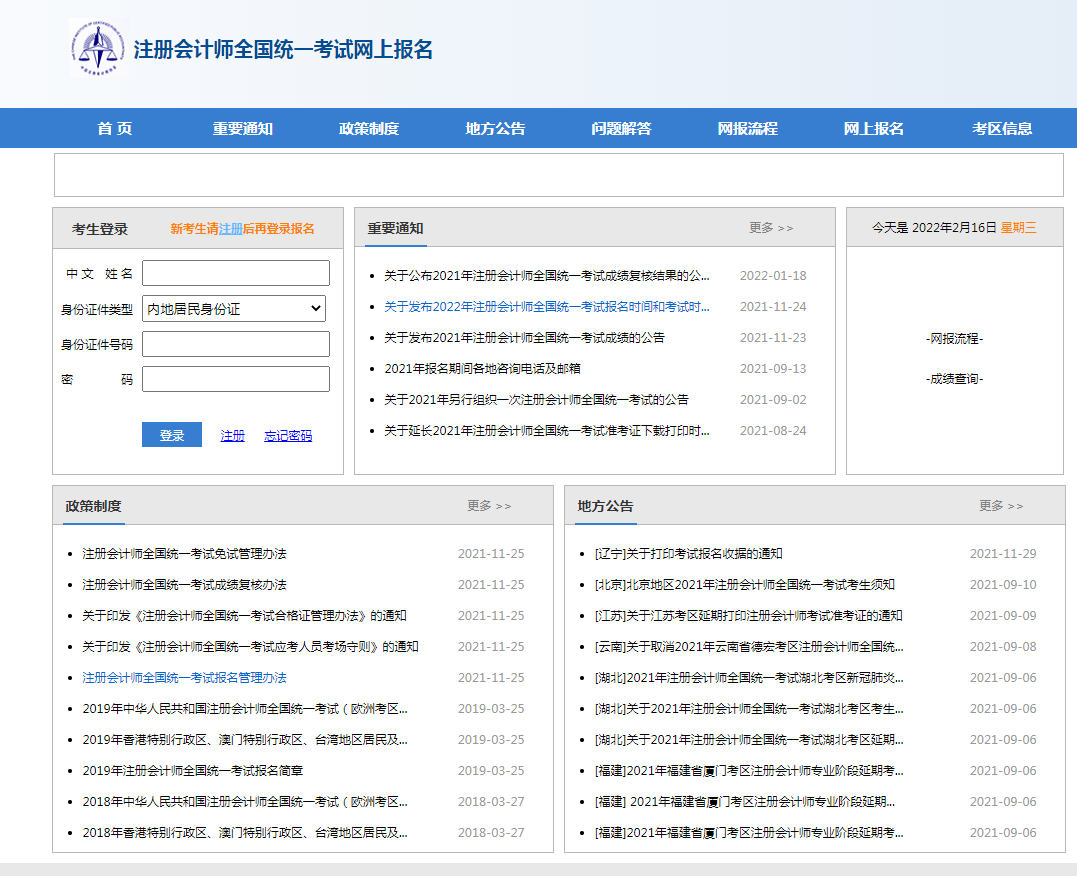Open the -成绩查询- shortcut link
1077x876 pixels.
(x=954, y=379)
